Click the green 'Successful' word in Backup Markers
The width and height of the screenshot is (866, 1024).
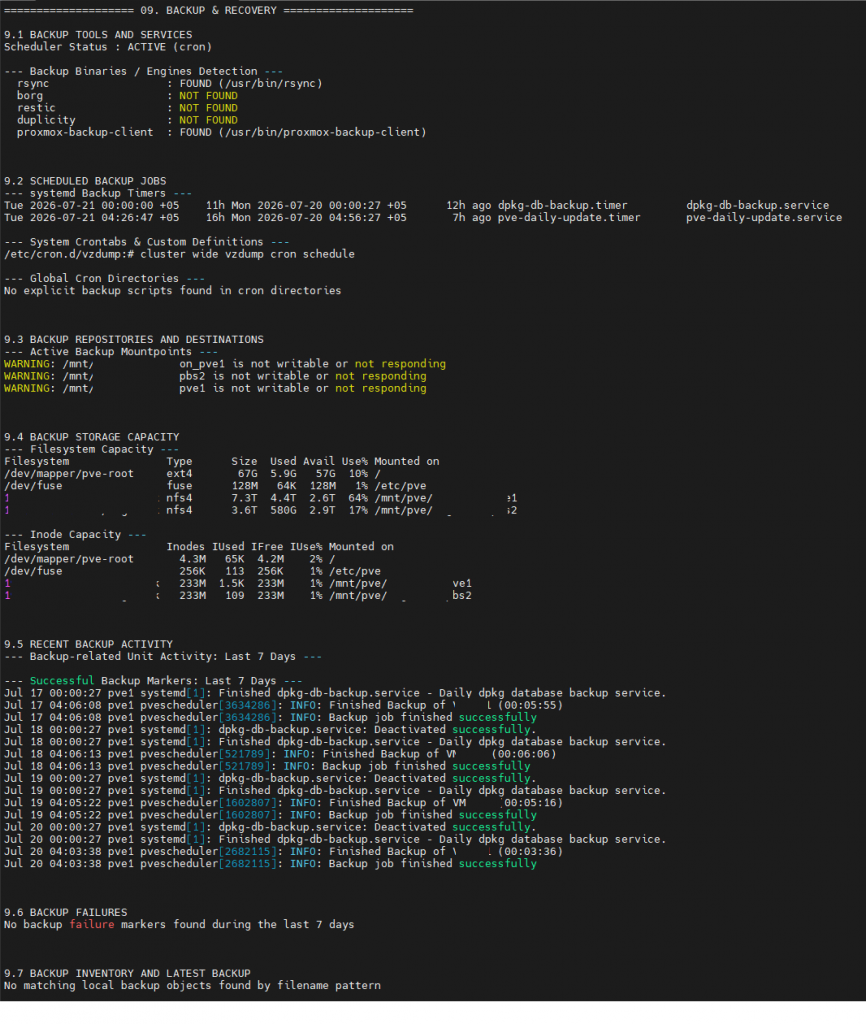(62, 680)
